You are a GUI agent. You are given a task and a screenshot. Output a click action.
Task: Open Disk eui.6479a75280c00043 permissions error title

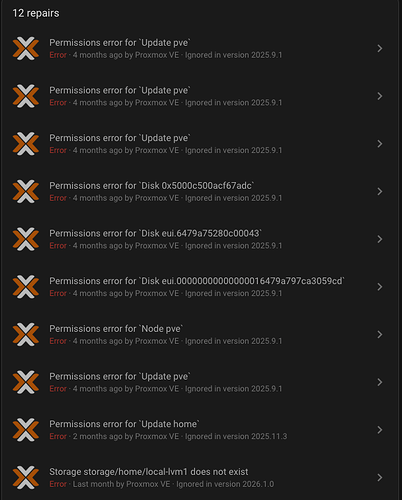click(x=155, y=233)
